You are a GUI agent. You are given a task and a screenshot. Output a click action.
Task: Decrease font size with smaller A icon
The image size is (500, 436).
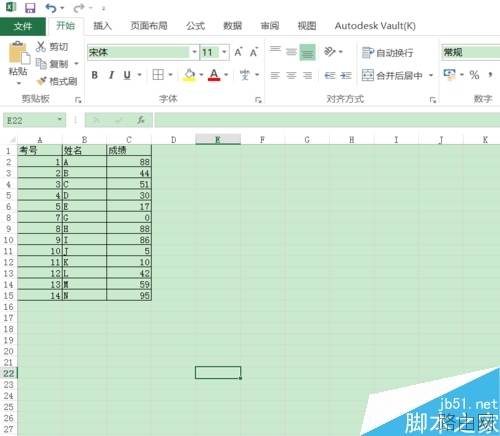pyautogui.click(x=254, y=52)
